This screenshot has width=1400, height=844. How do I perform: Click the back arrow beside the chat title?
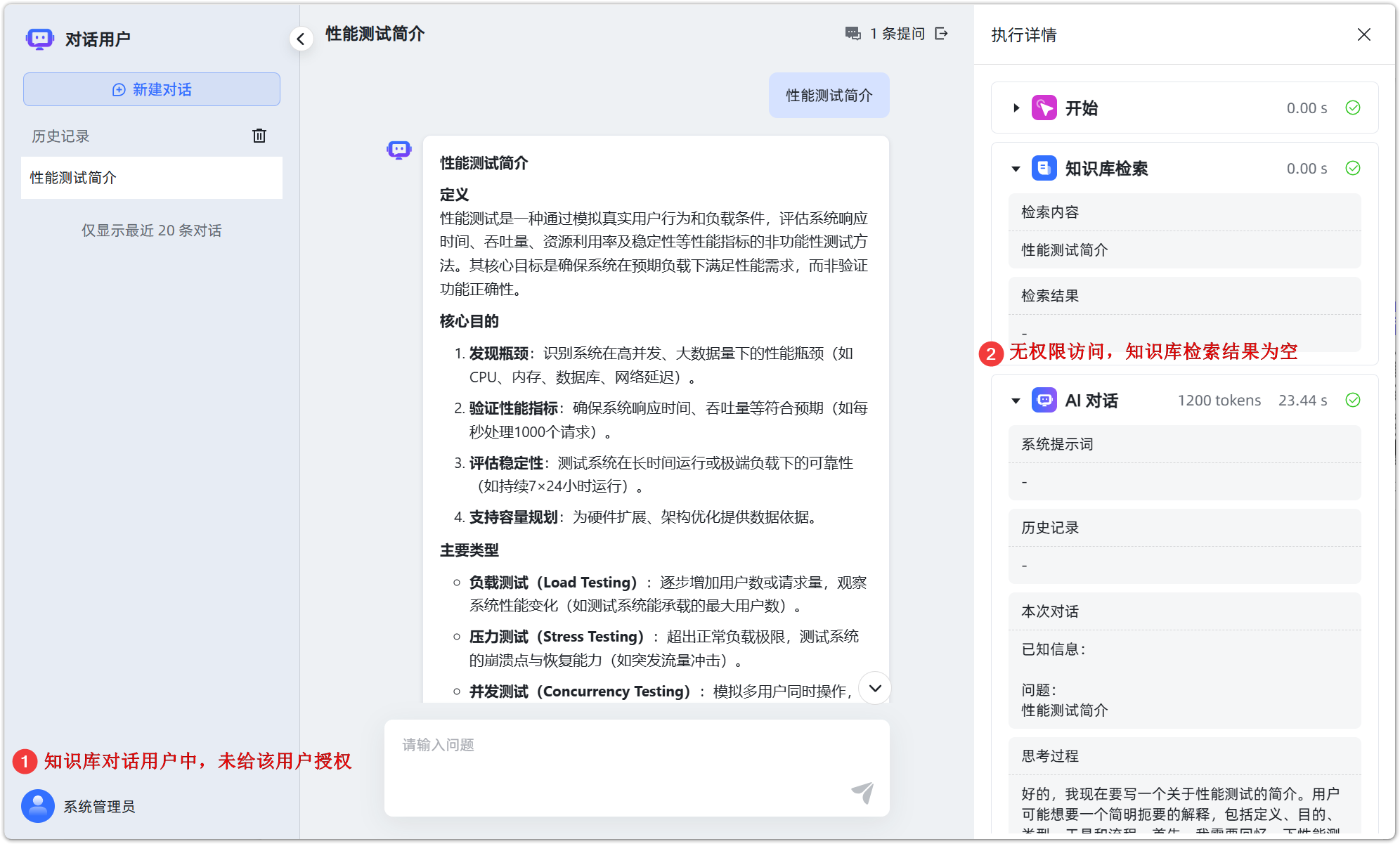301,38
